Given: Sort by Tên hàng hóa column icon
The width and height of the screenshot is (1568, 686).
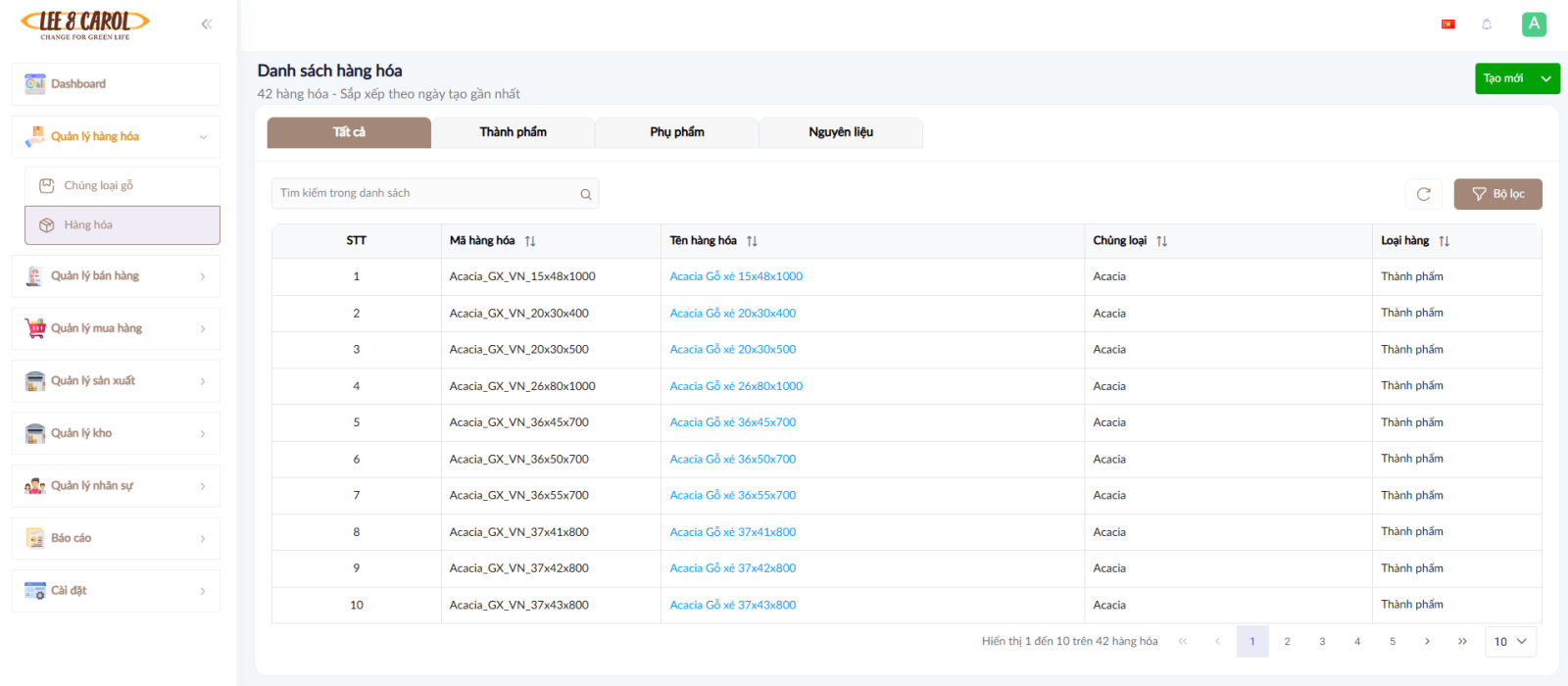Looking at the screenshot, I should tap(752, 241).
